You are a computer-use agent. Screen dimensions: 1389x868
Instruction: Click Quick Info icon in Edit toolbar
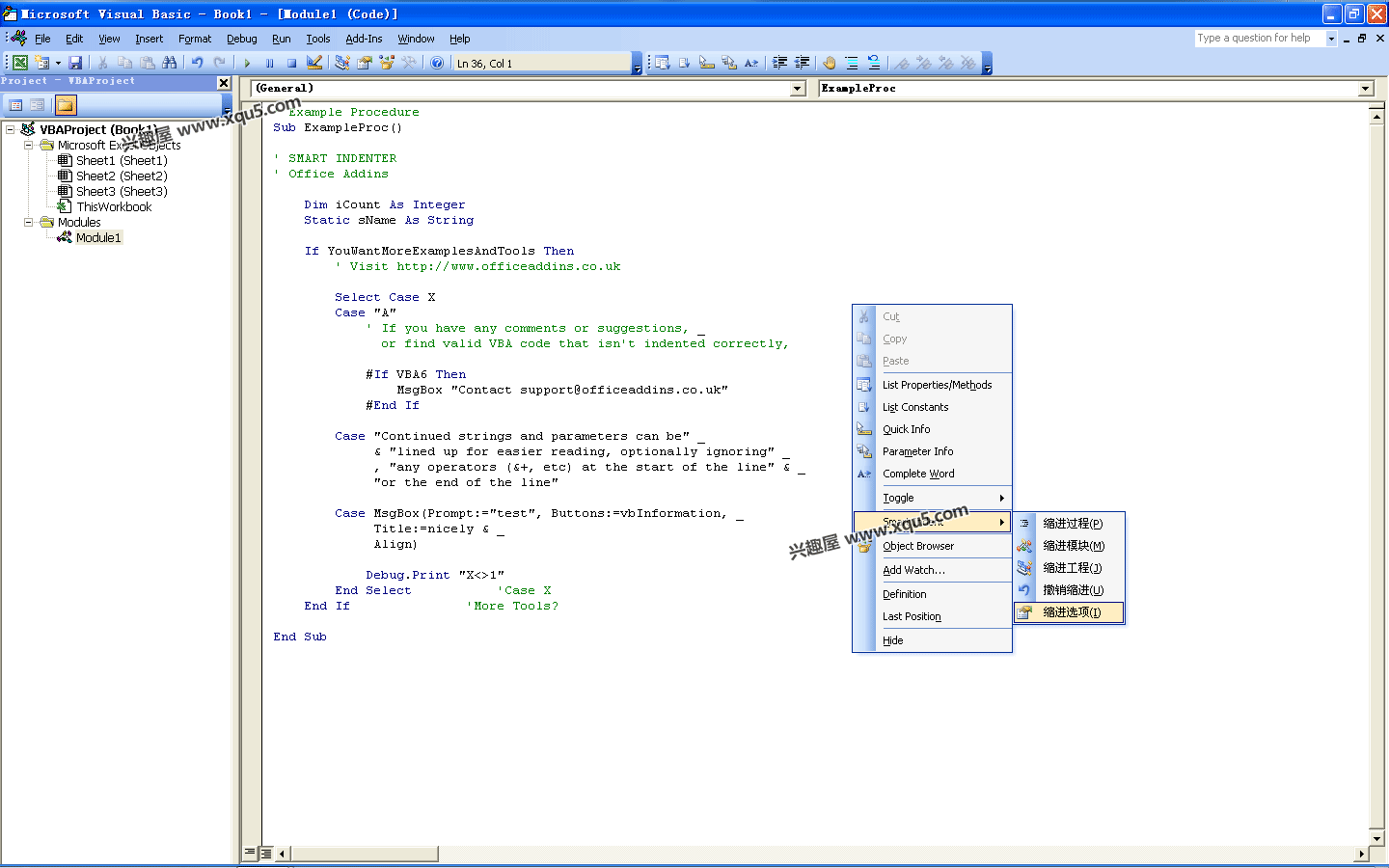pos(707,63)
